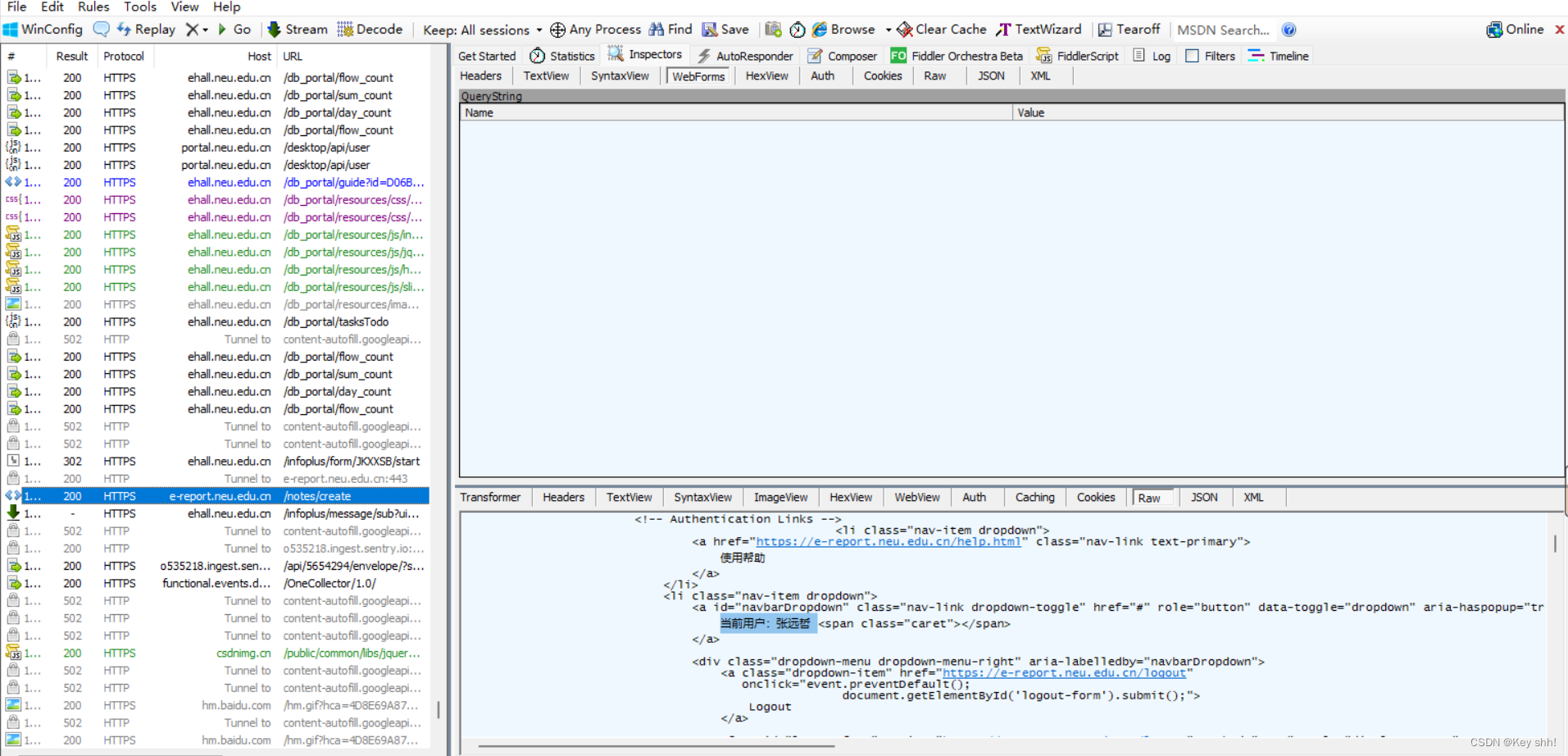The image size is (1568, 756).
Task: Click the Online status indicator
Action: coord(1515,30)
